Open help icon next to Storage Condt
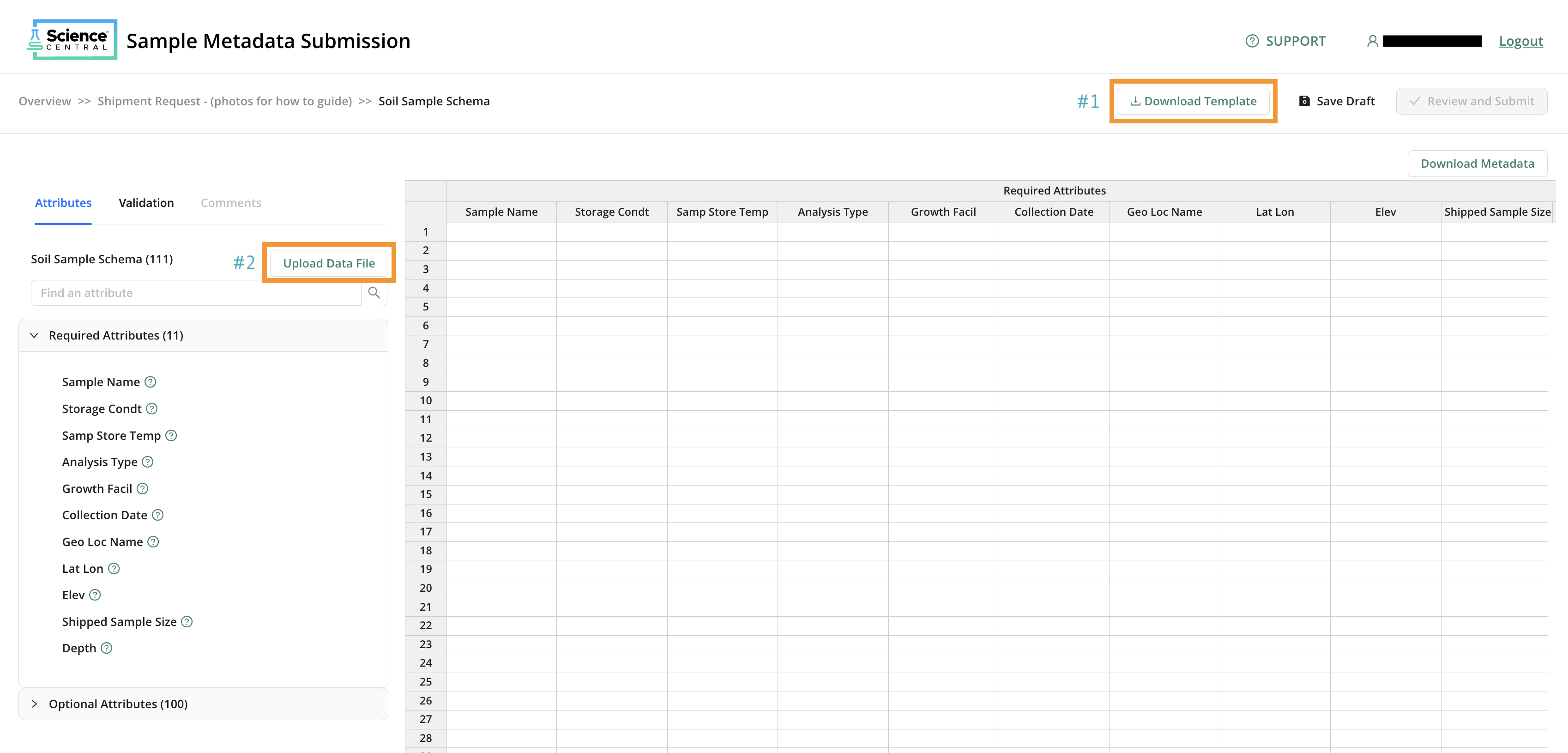 [x=151, y=409]
